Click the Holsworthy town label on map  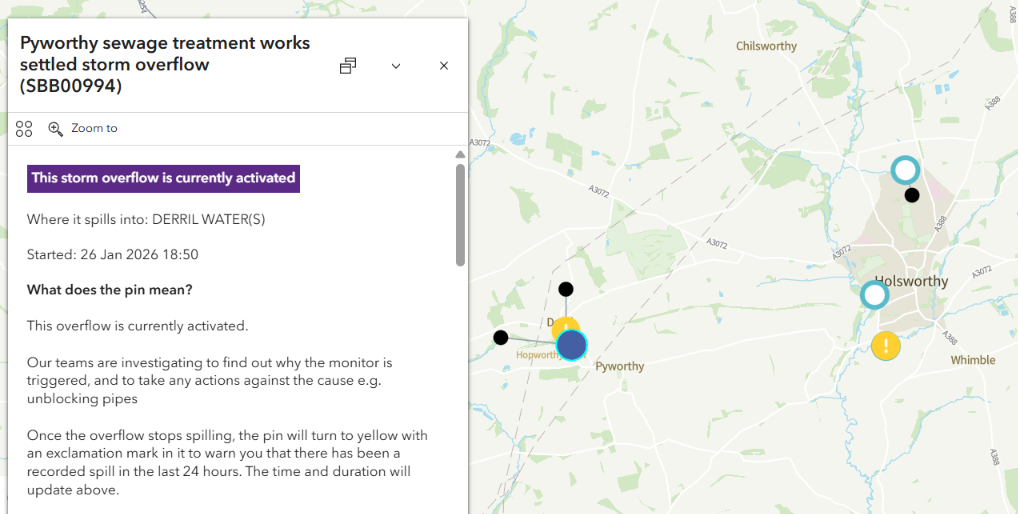coord(911,281)
